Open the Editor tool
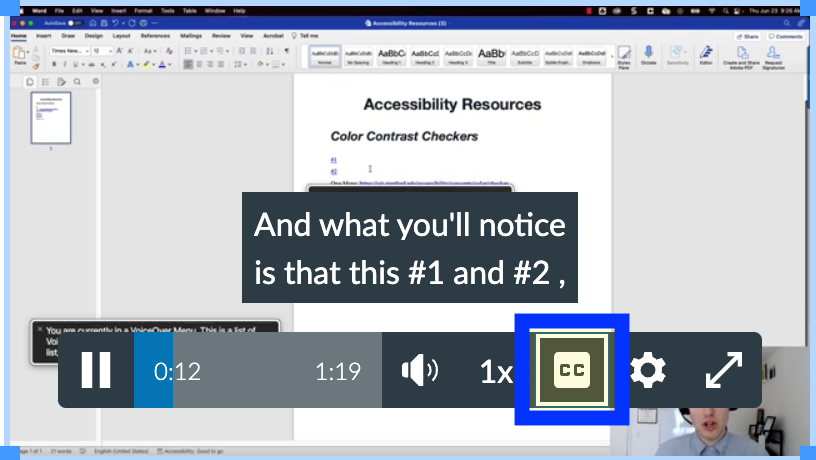This screenshot has width=816, height=460. (x=706, y=55)
